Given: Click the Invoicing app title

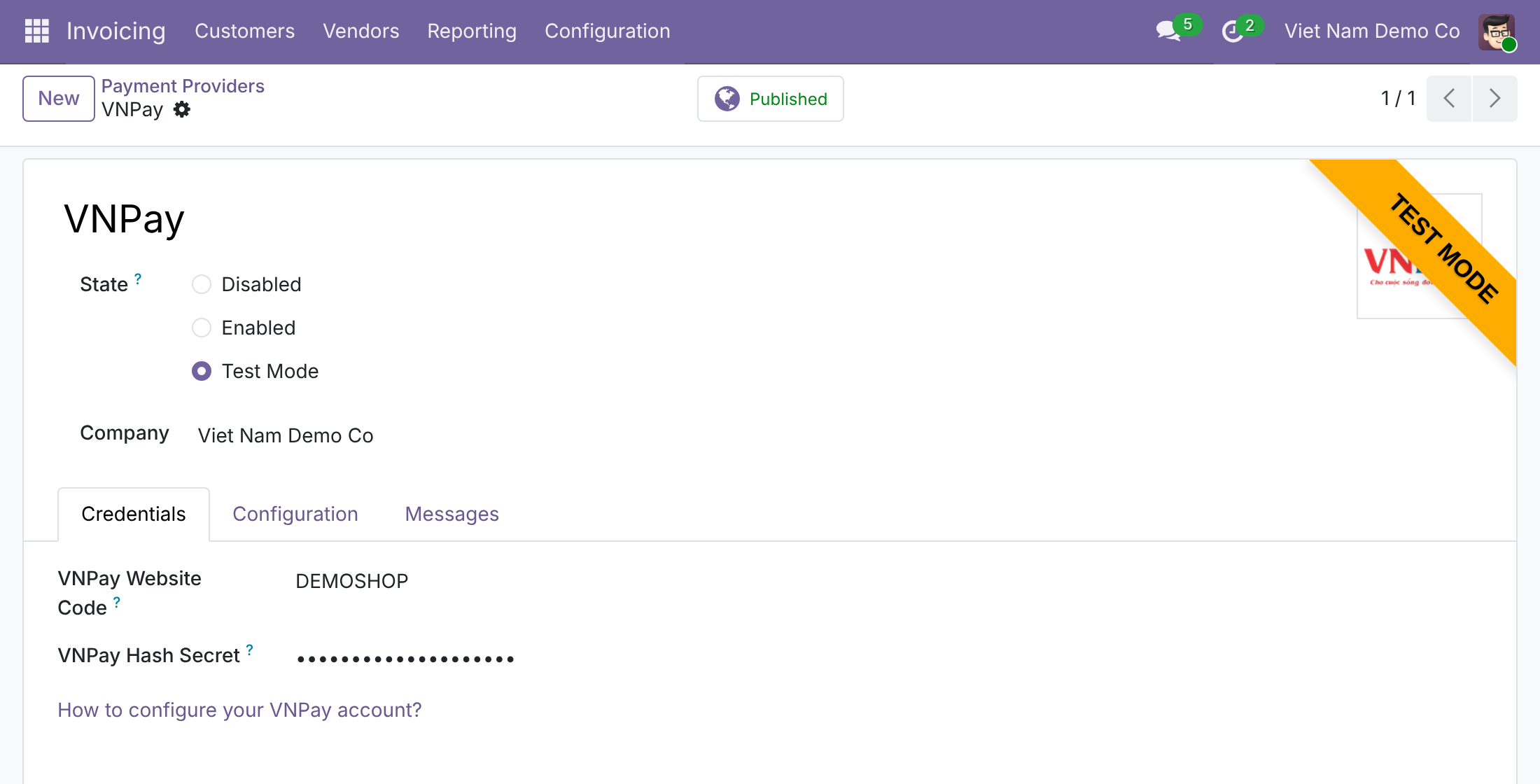Looking at the screenshot, I should click(116, 31).
